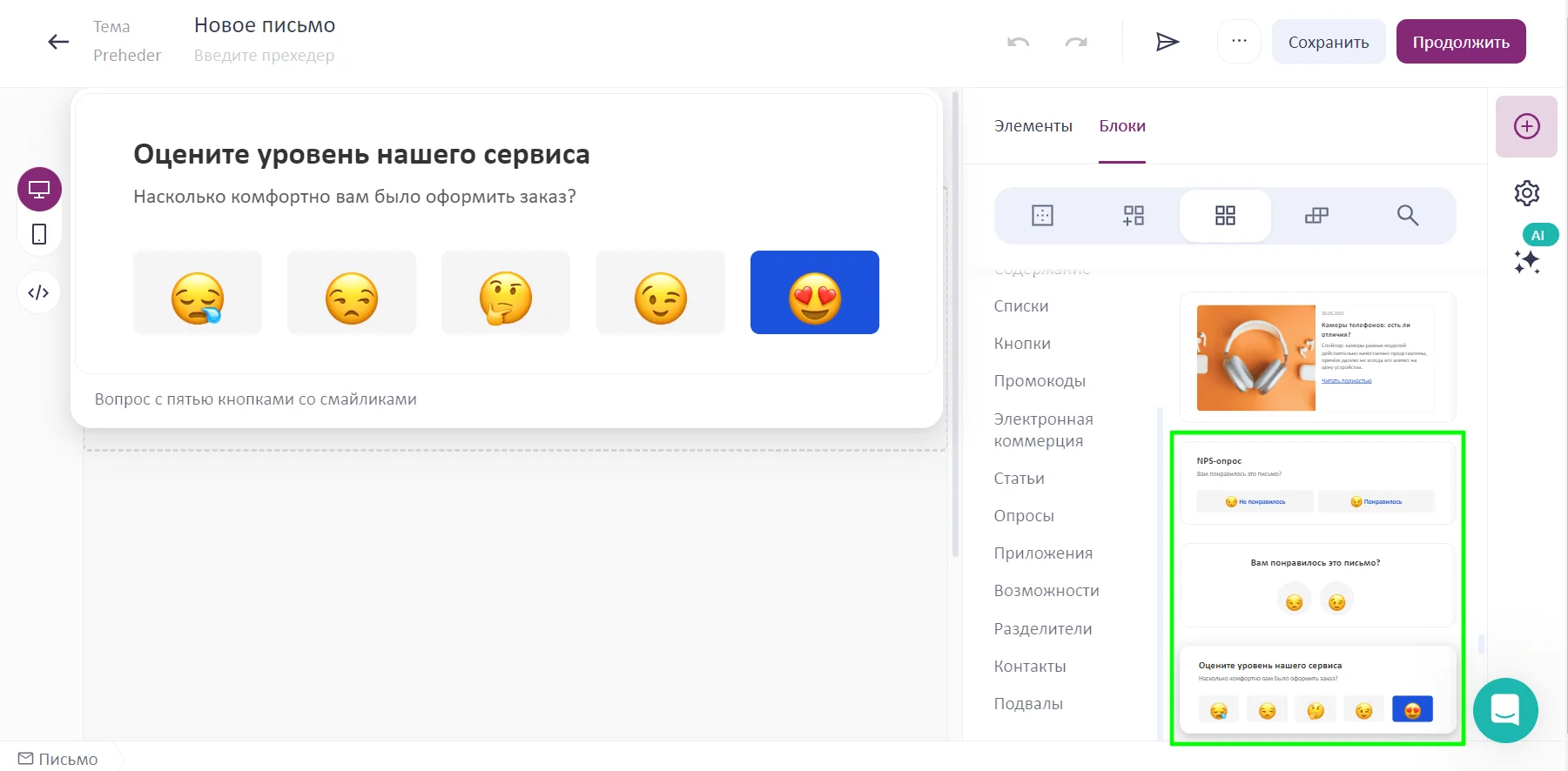The height and width of the screenshot is (771, 1568).
Task: Click the Тема label
Action: [x=111, y=27]
